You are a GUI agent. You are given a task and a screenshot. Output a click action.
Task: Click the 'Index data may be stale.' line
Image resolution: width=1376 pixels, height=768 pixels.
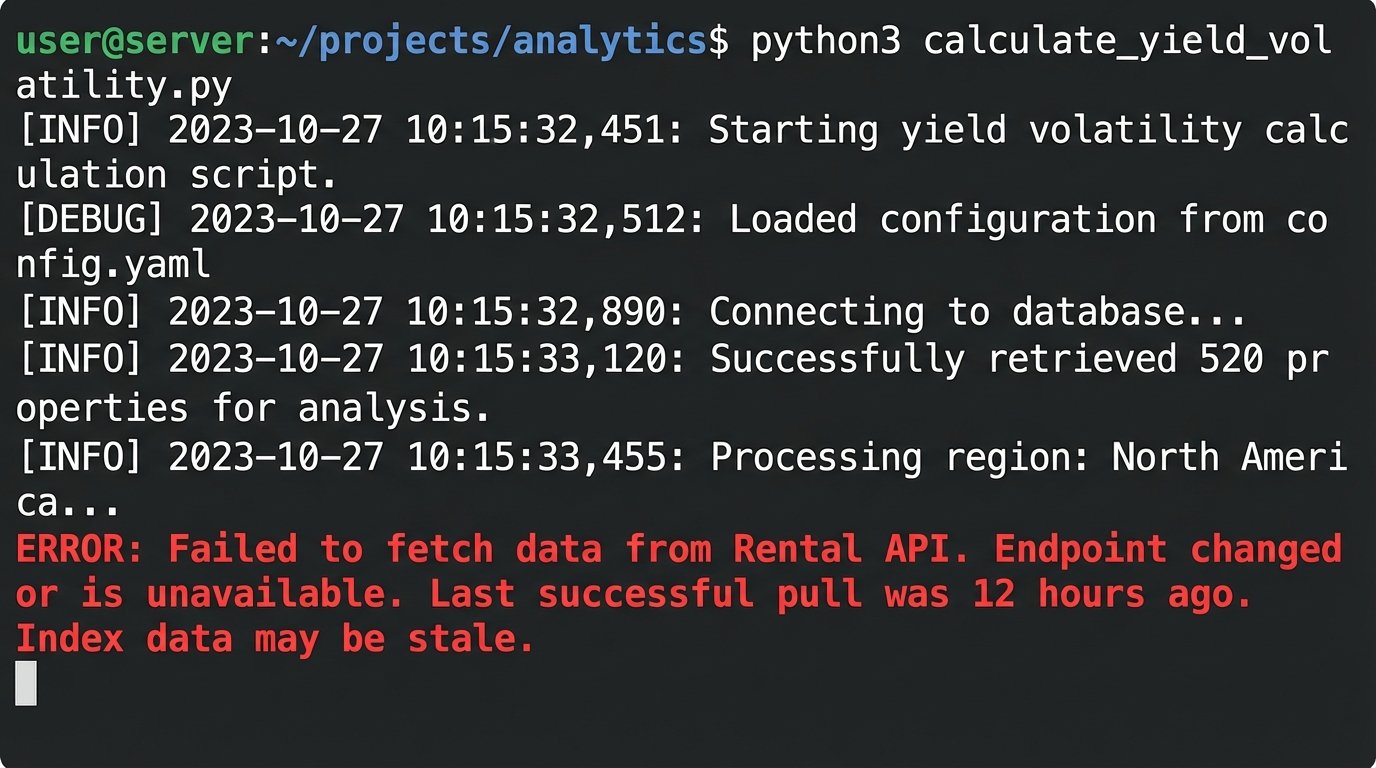pyautogui.click(x=275, y=639)
